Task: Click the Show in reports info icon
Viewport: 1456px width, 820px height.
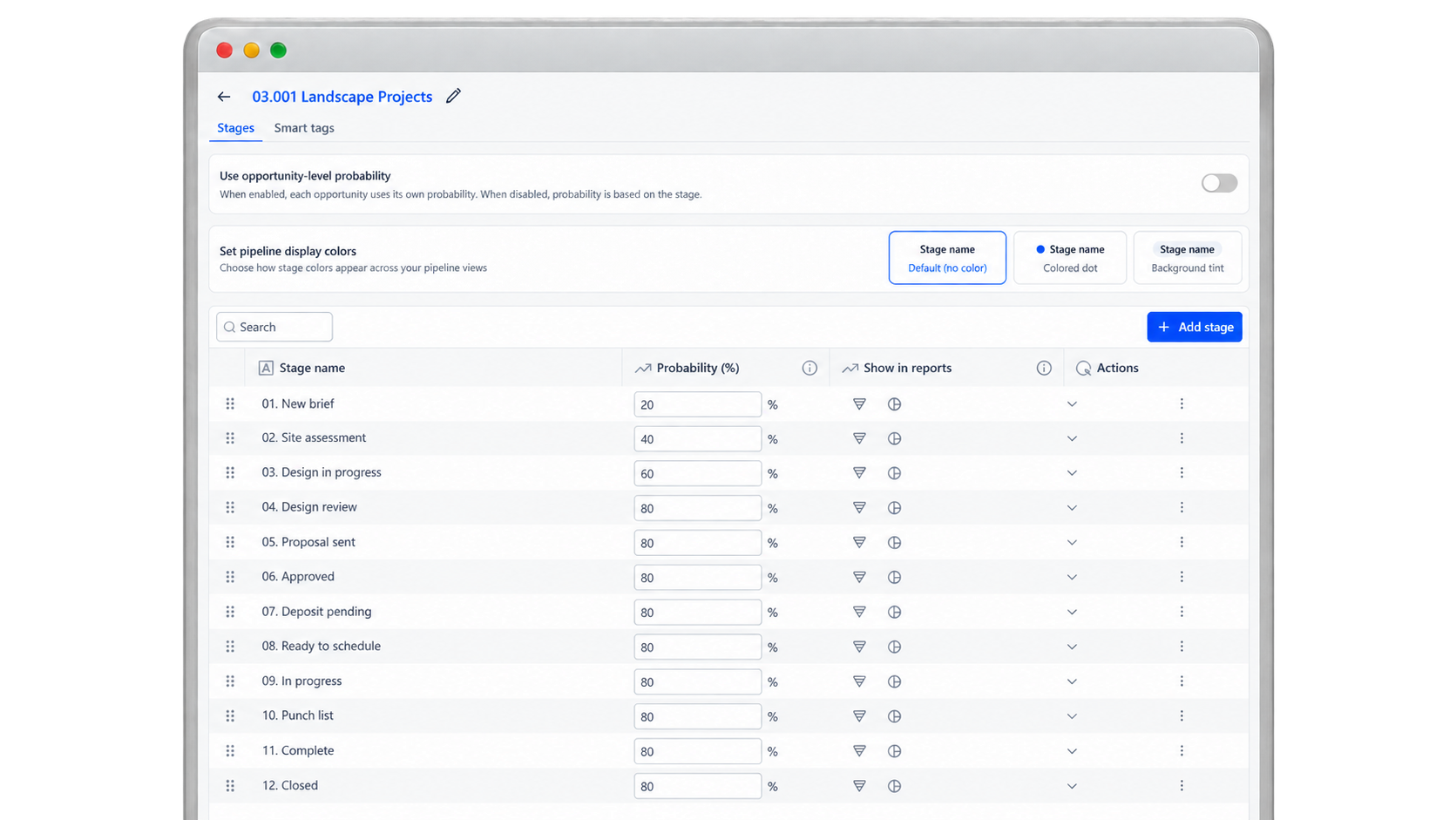Action: click(x=1044, y=368)
